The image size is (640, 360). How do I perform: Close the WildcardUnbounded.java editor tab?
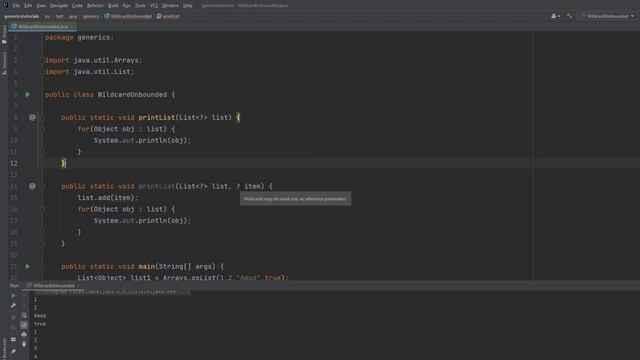click(x=73, y=27)
